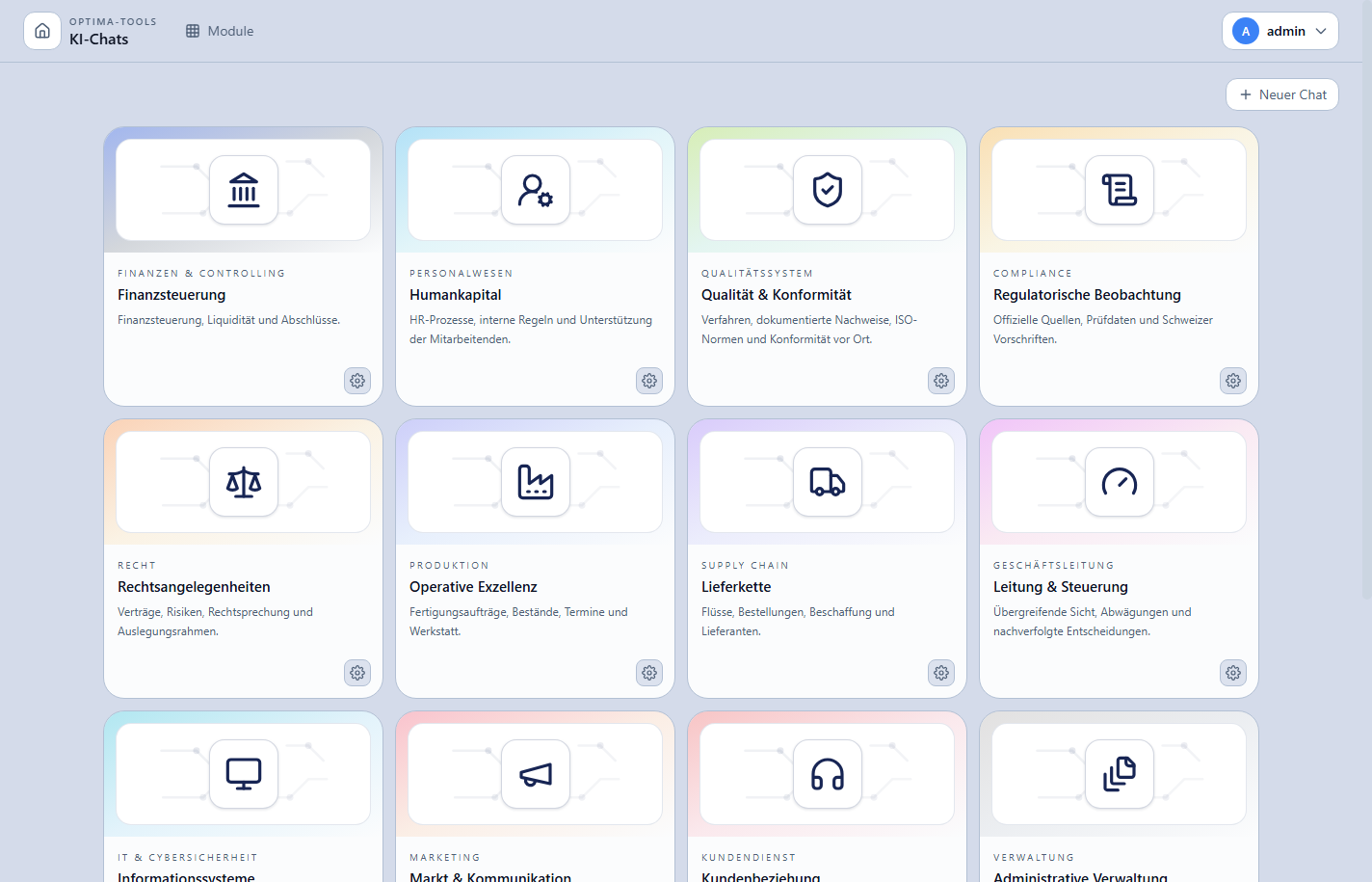Click the documents icon for Verwaltung
The height and width of the screenshot is (882, 1372).
click(1120, 774)
